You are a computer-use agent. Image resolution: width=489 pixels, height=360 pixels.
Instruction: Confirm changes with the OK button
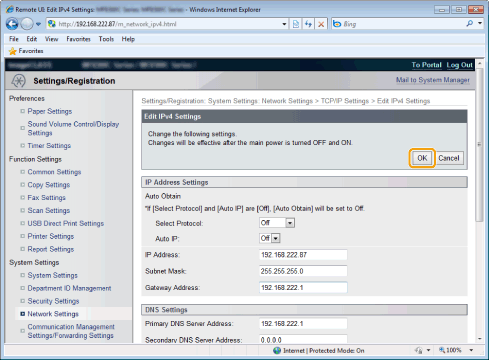click(422, 158)
